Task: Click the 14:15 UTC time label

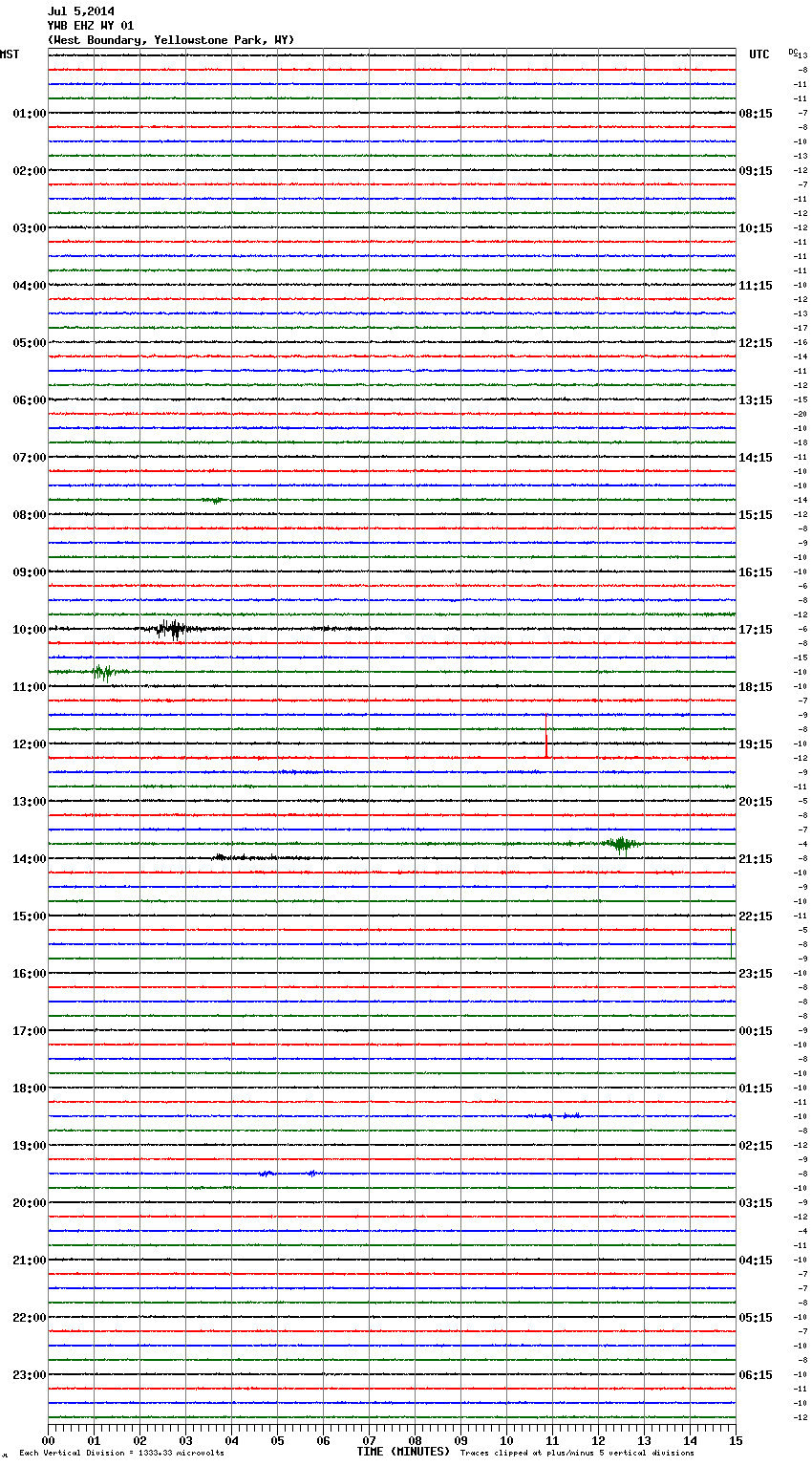Action: [756, 458]
